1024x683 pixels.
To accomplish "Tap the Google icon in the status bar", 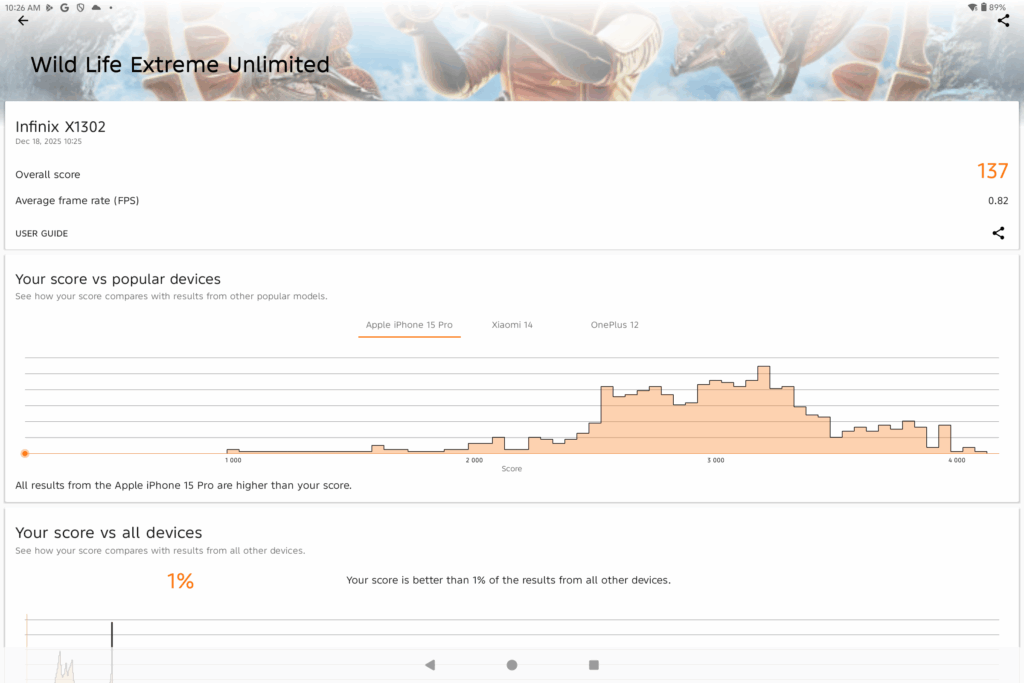I will (x=64, y=7).
